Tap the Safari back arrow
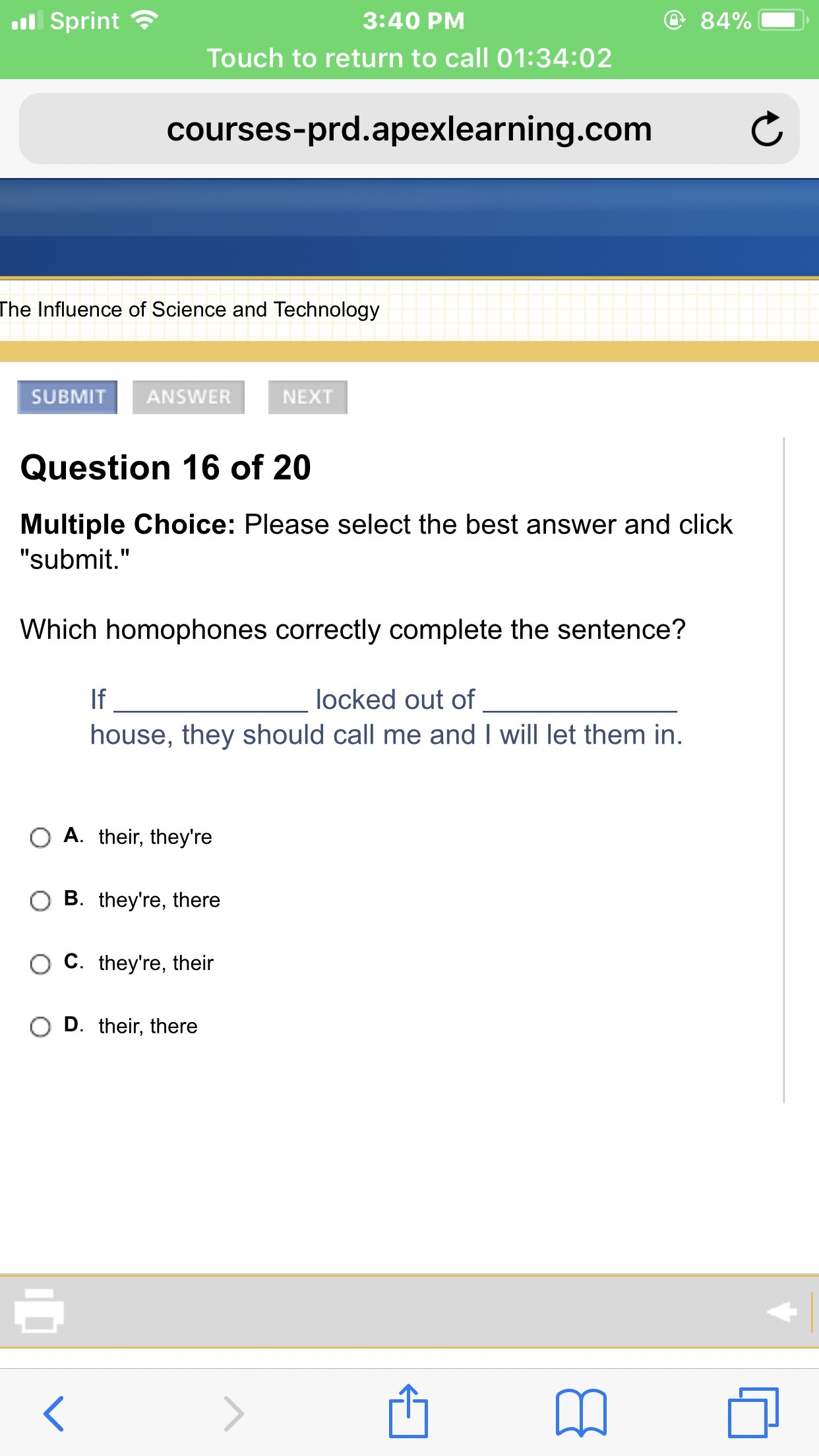Image resolution: width=819 pixels, height=1456 pixels. pos(53,1413)
